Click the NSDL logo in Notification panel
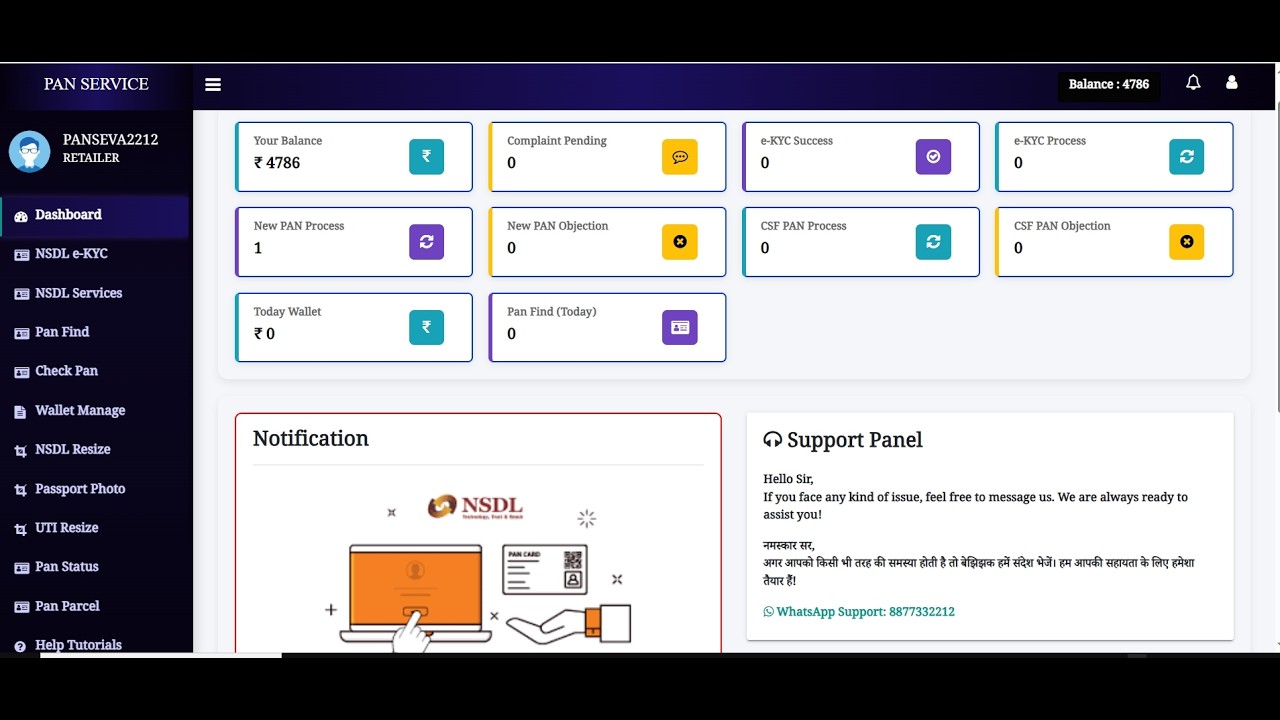The width and height of the screenshot is (1280, 720). [x=475, y=507]
